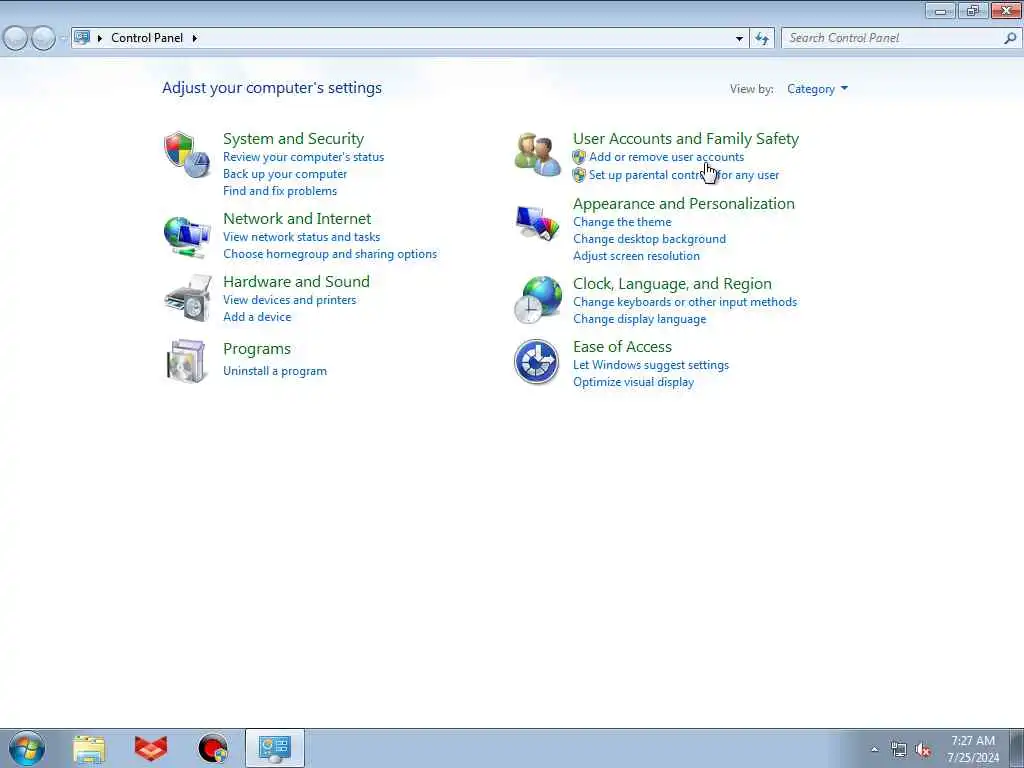
Task: Open System and Security shield icon
Action: pos(187,155)
